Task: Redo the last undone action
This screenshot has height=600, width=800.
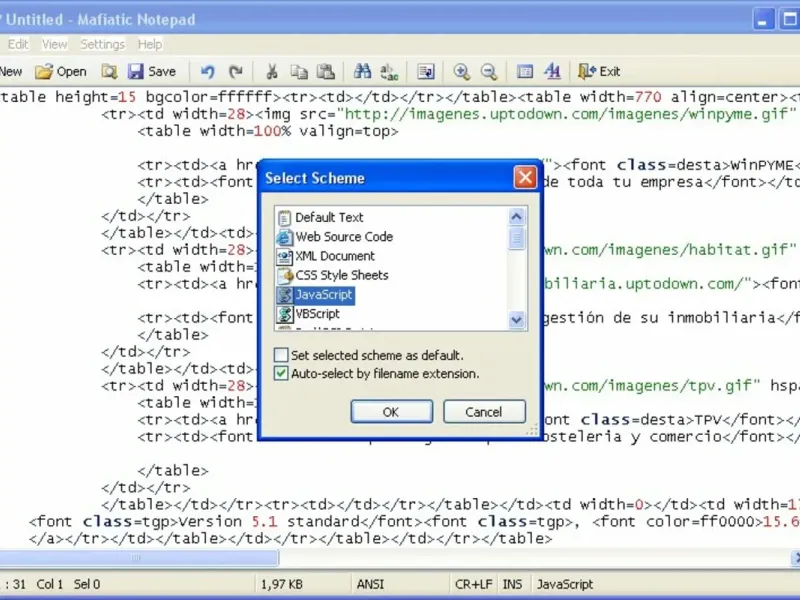Action: (x=235, y=71)
